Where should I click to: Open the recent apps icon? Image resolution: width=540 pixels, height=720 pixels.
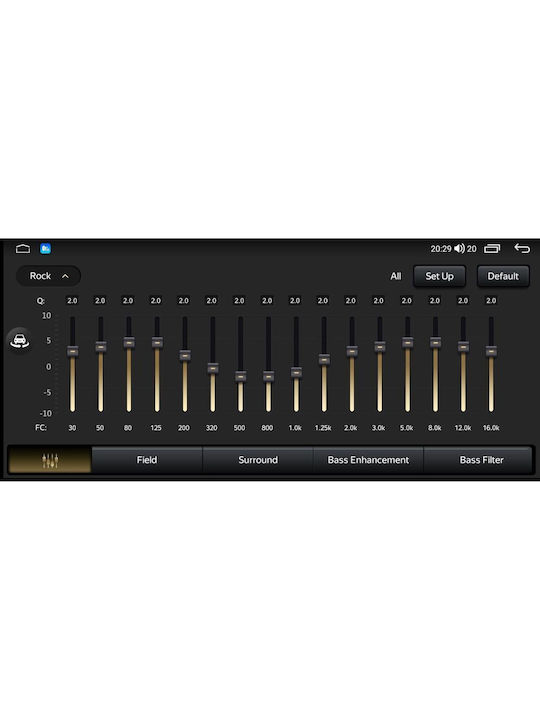[492, 248]
